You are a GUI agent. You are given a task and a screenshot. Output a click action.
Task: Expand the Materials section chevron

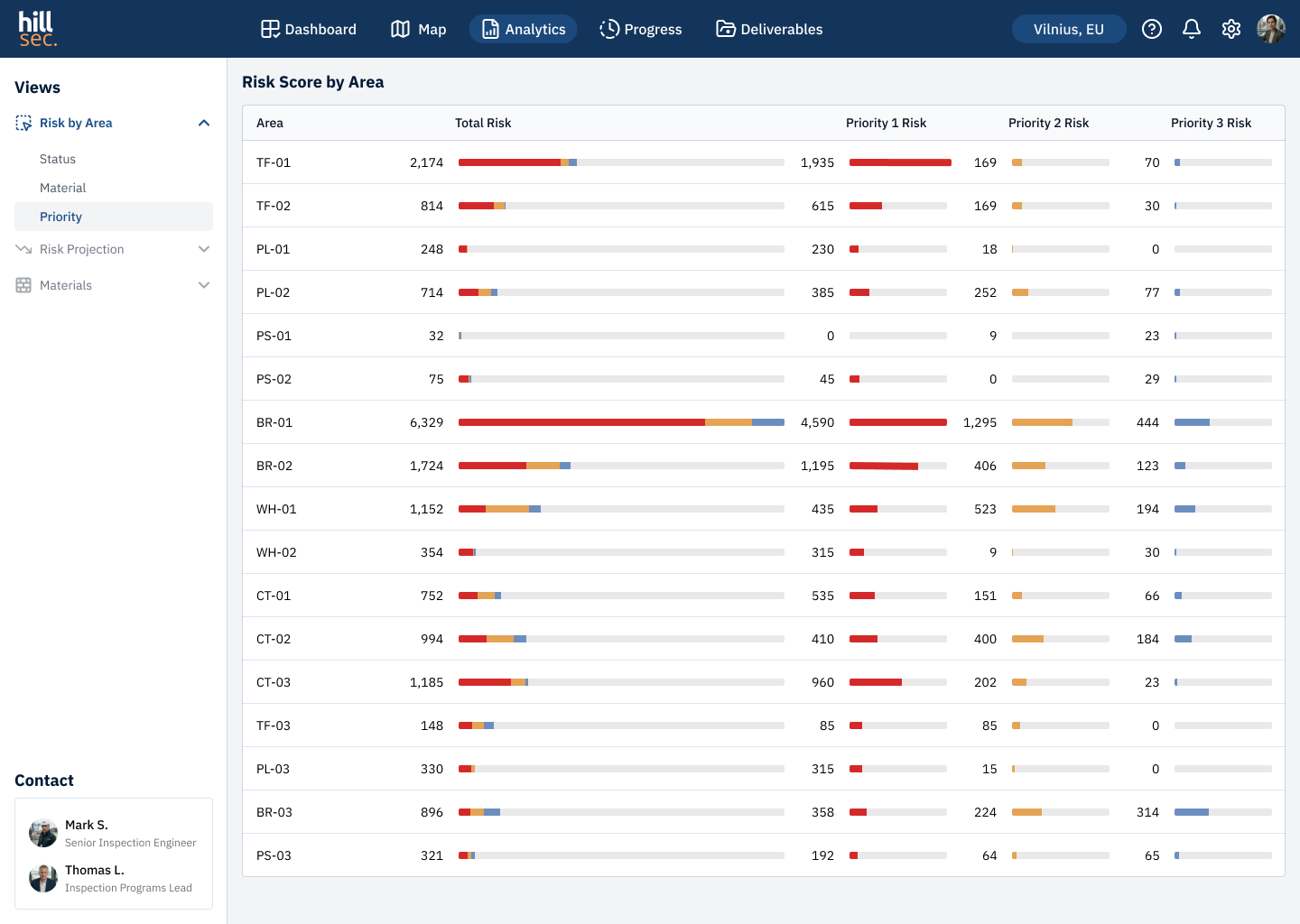(204, 285)
